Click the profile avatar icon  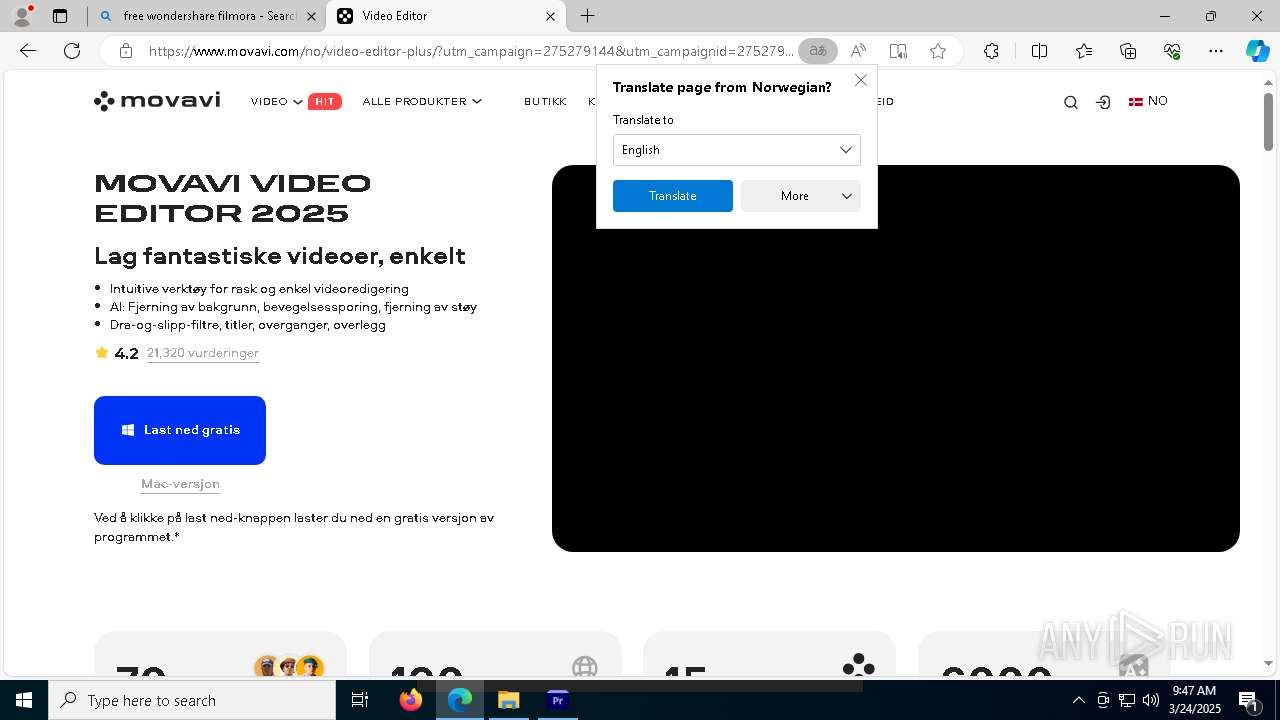click(x=22, y=16)
